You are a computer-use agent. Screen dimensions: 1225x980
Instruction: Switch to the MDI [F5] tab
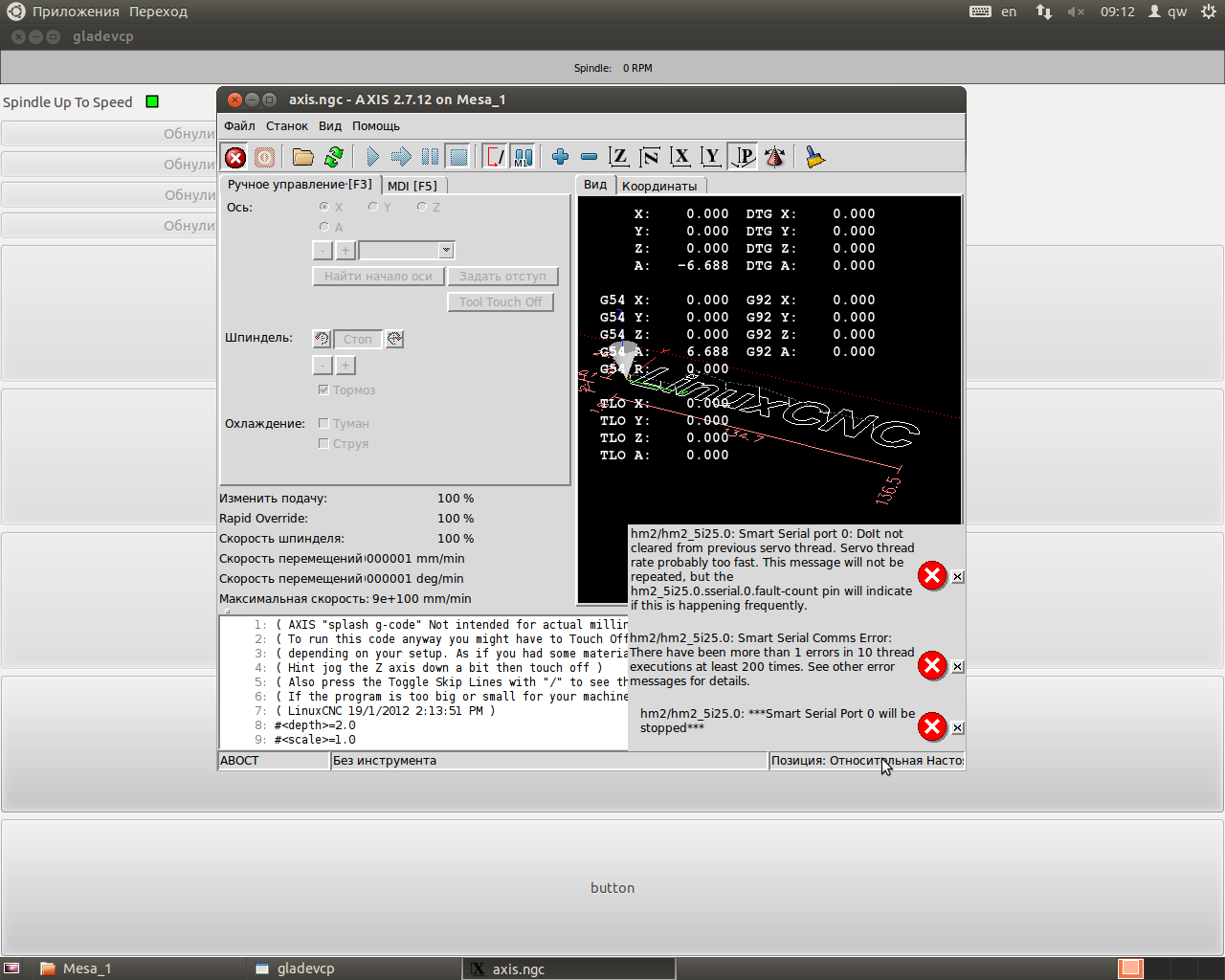click(x=412, y=186)
